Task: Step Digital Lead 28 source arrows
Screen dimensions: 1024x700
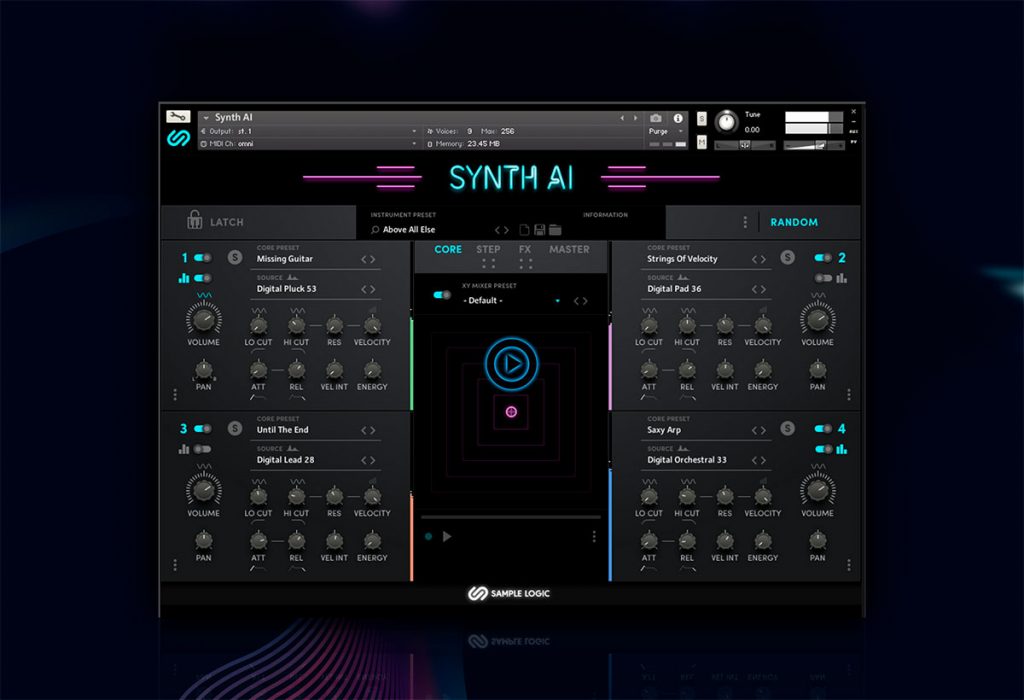Action: coord(368,460)
